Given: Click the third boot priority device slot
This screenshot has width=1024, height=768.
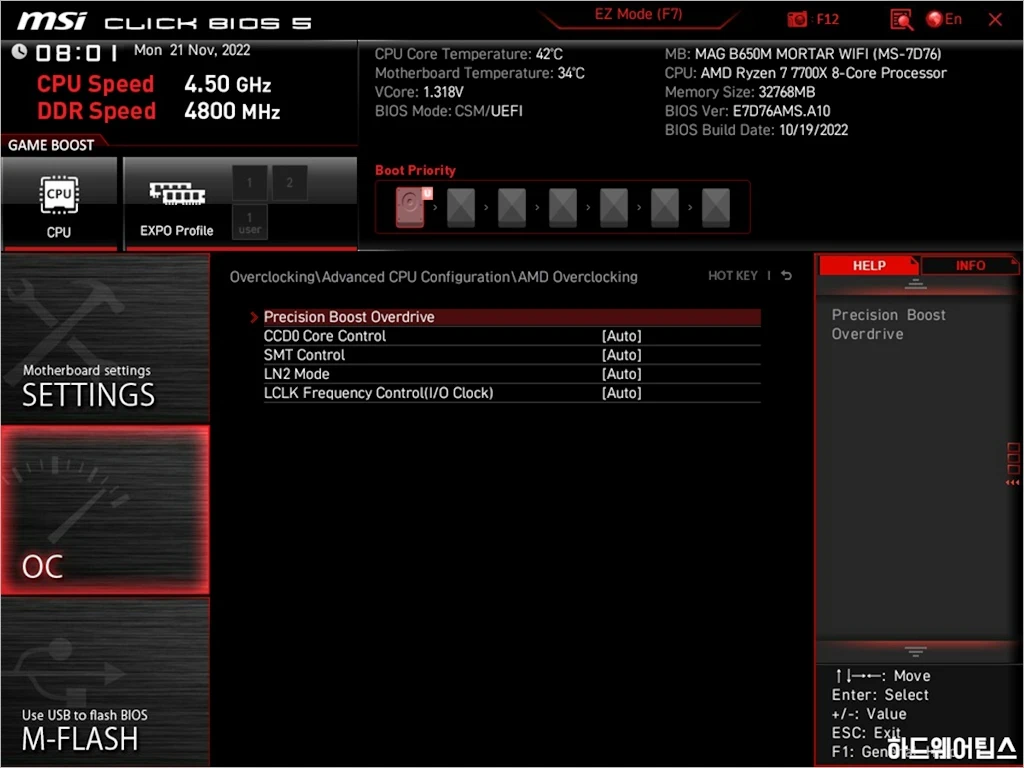Looking at the screenshot, I should pyautogui.click(x=512, y=208).
